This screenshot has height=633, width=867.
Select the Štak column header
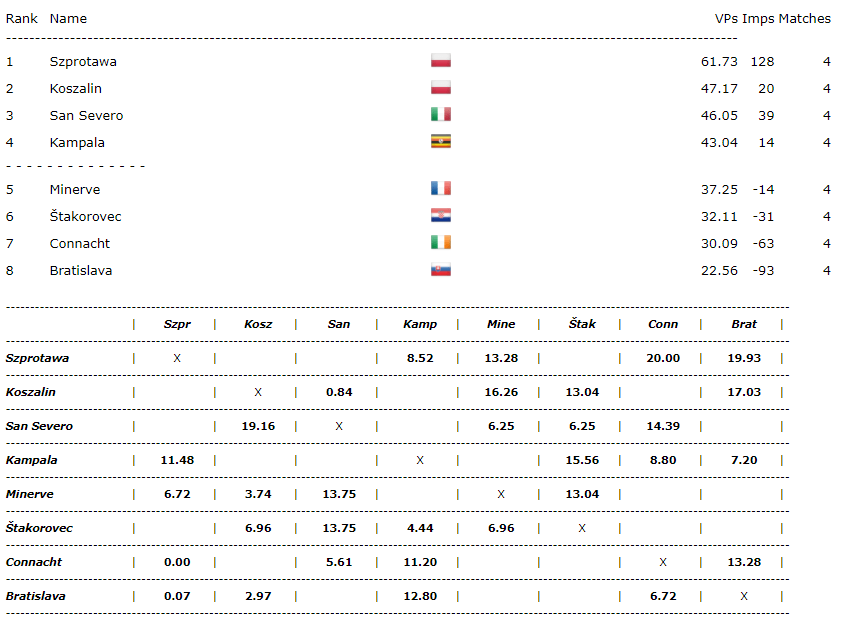coord(582,324)
